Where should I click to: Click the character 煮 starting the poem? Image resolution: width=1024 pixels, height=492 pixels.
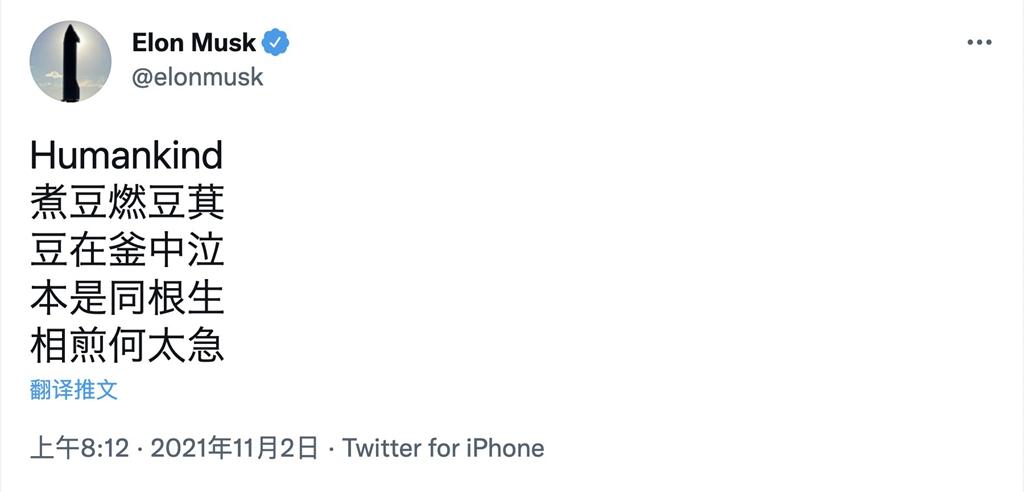click(49, 204)
